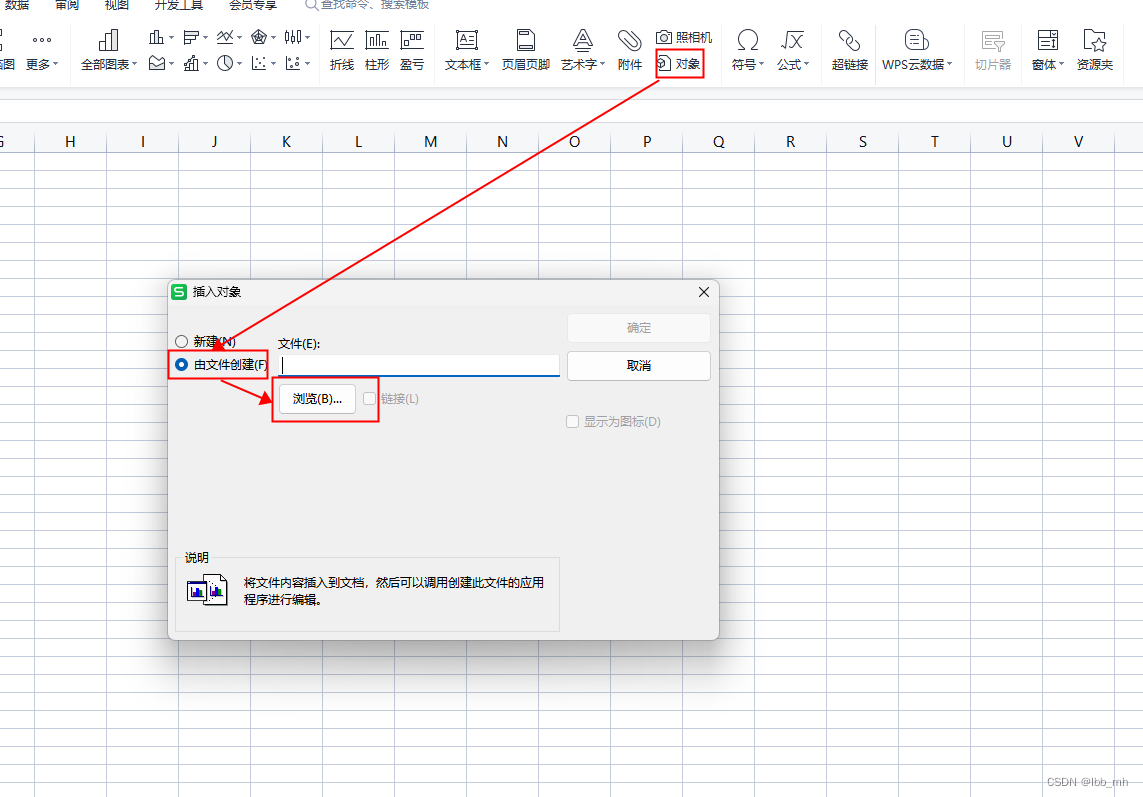Insert a 公式 equation
Image resolution: width=1143 pixels, height=797 pixels.
(793, 50)
